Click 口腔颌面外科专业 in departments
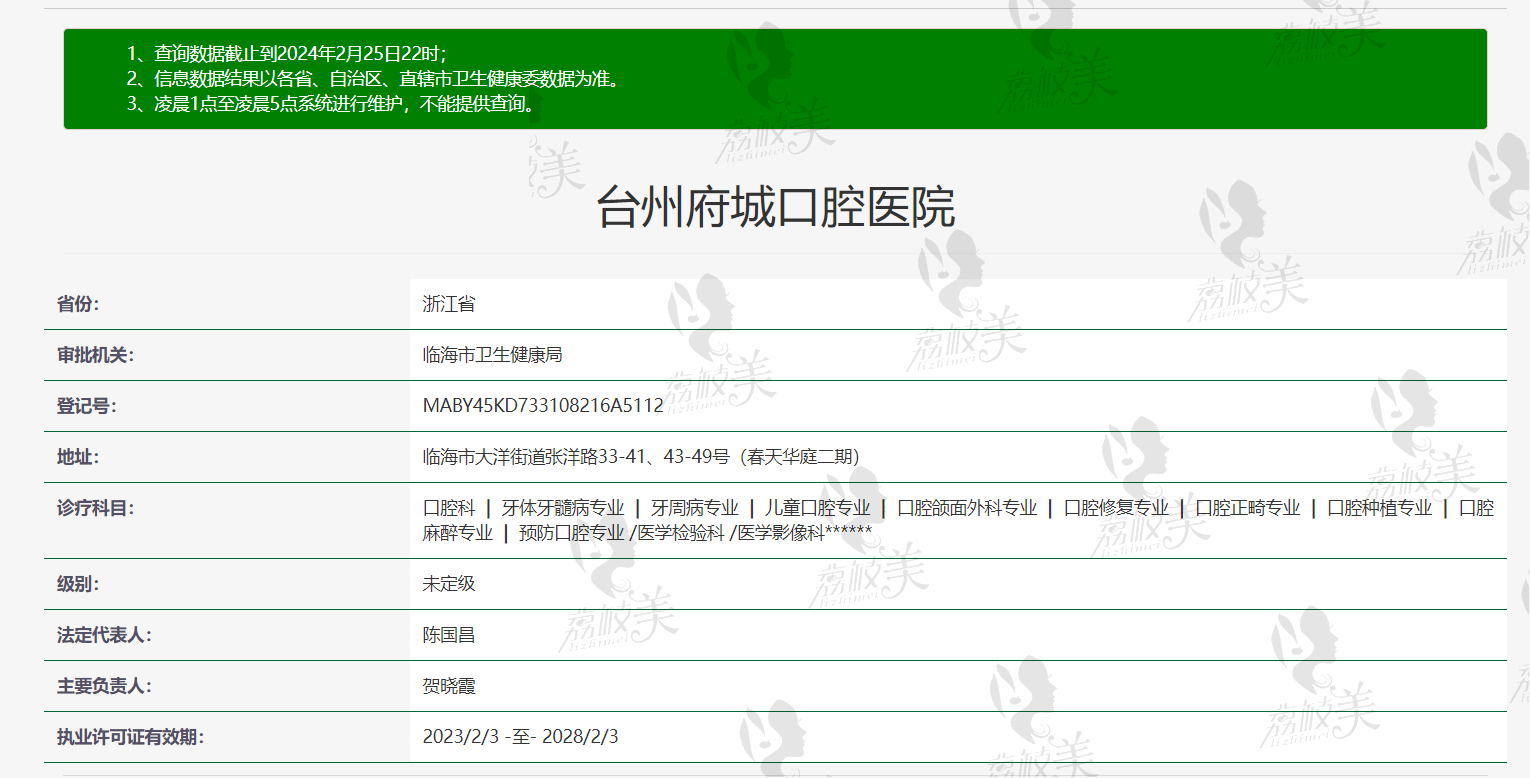 pyautogui.click(x=967, y=508)
